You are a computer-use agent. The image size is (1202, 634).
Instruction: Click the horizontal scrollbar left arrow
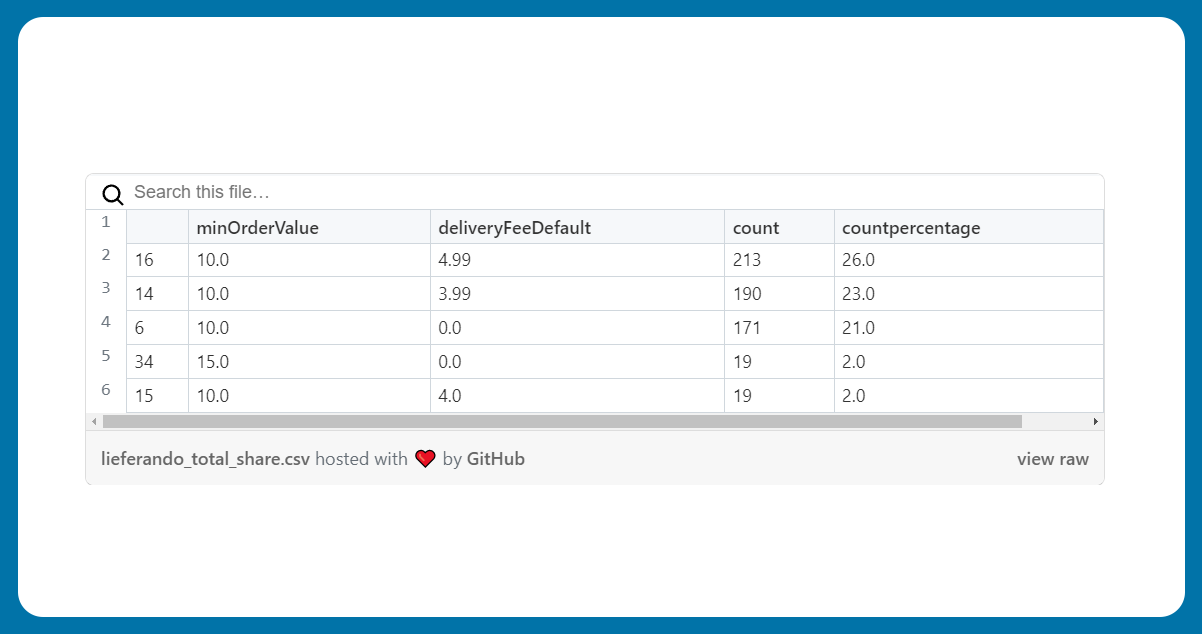(95, 422)
